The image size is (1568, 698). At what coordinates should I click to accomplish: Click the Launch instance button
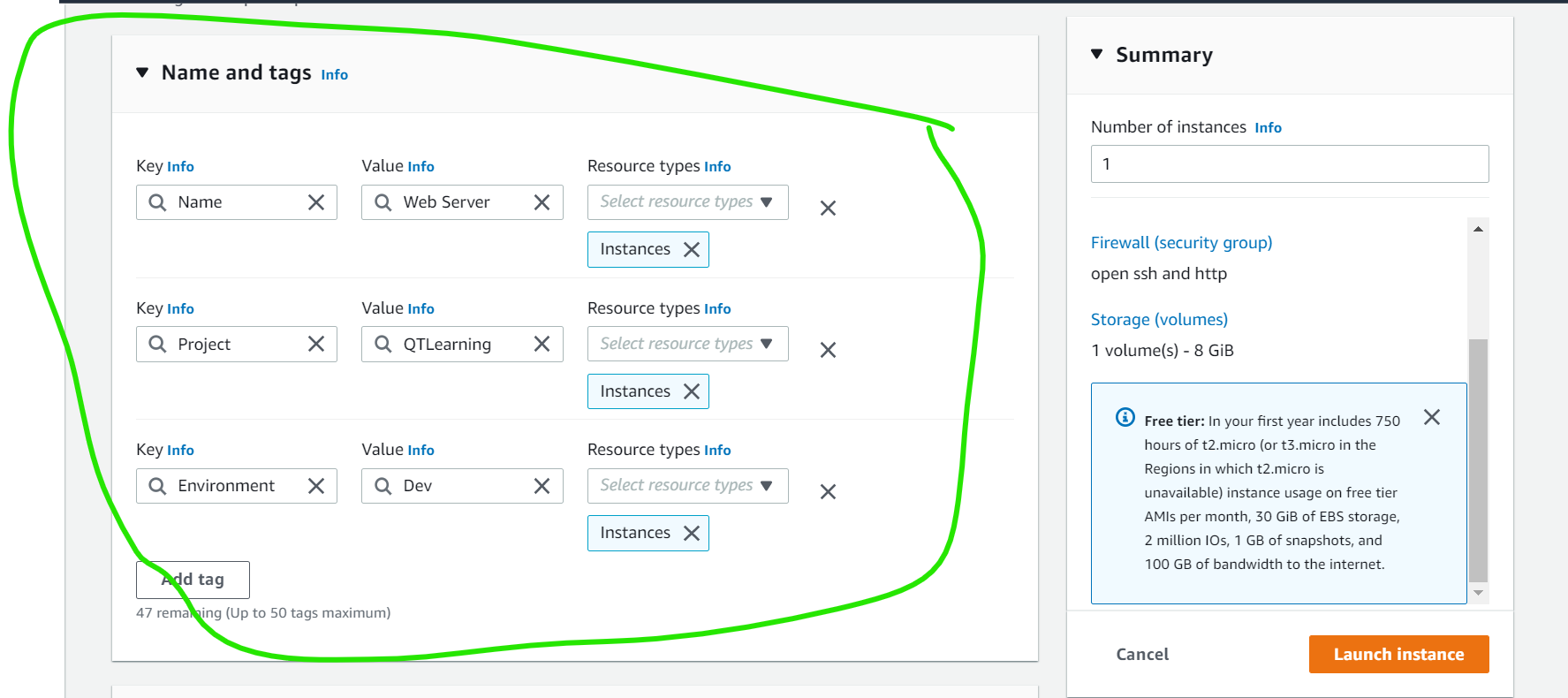click(1398, 654)
